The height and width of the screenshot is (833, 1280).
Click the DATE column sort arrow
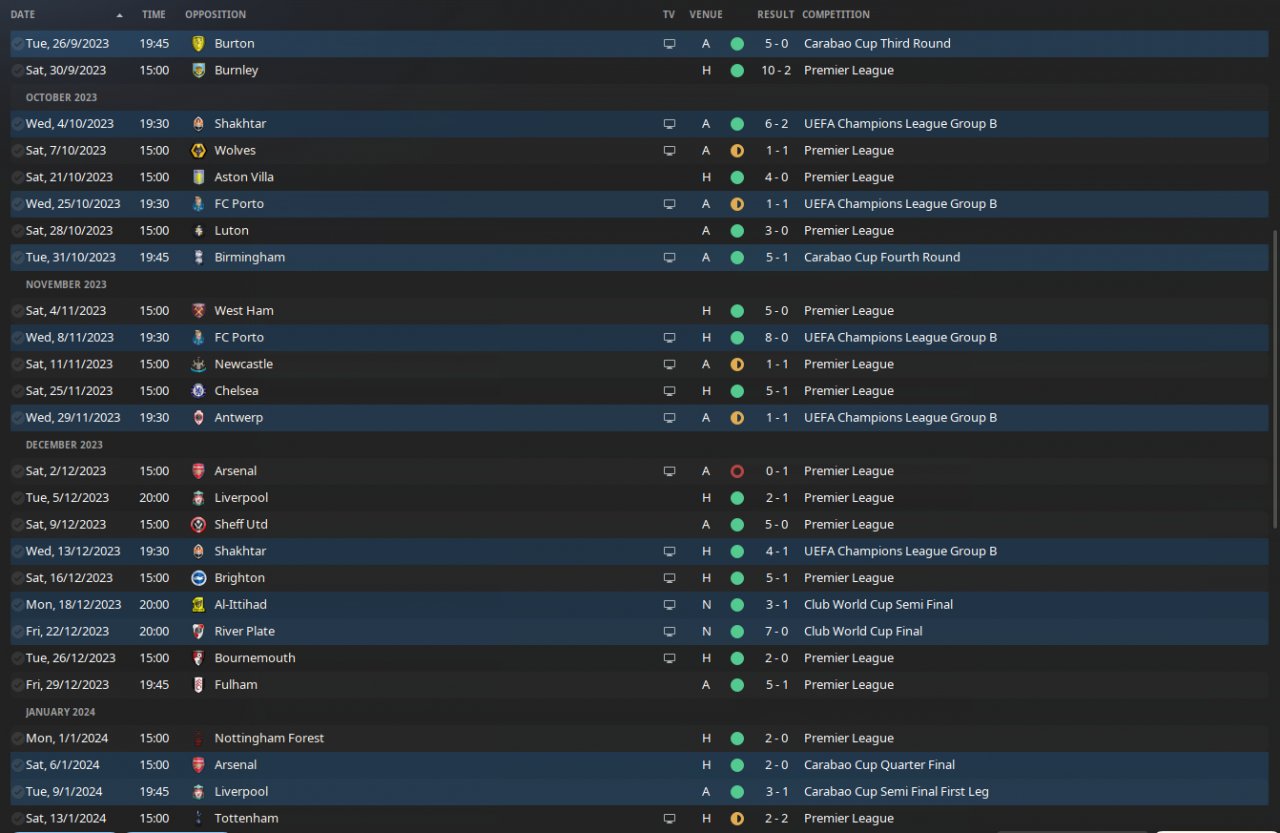click(x=120, y=15)
